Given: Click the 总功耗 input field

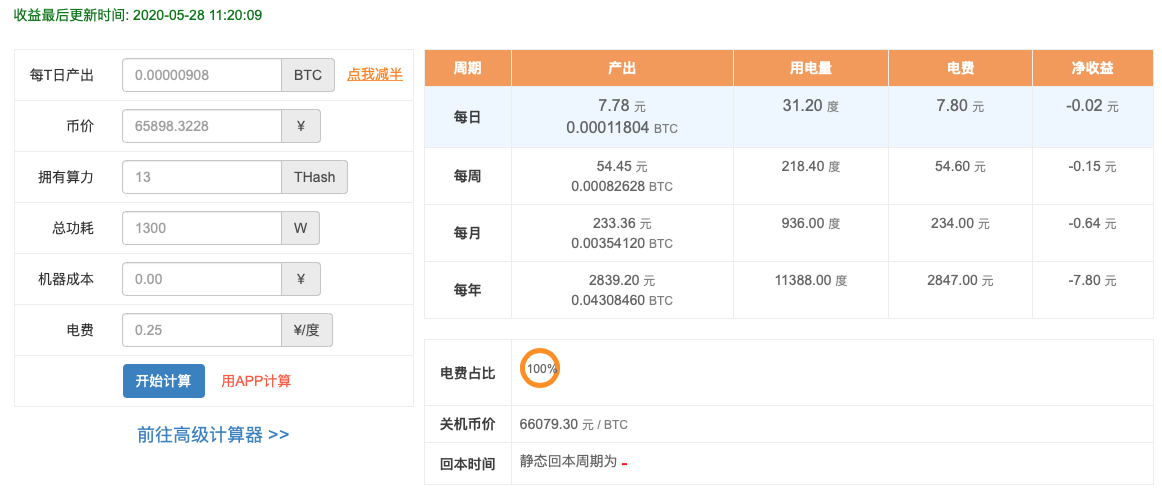Looking at the screenshot, I should click(x=202, y=228).
